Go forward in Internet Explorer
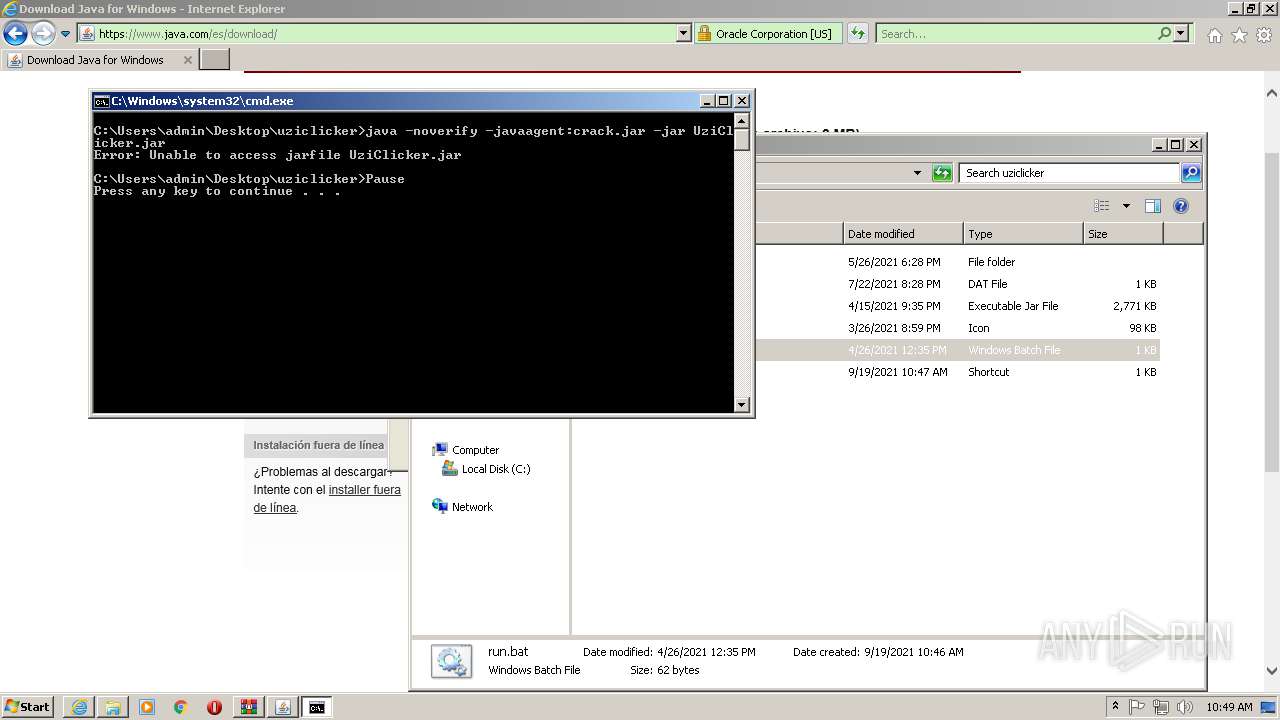Viewport: 1280px width, 720px height. pos(43,34)
